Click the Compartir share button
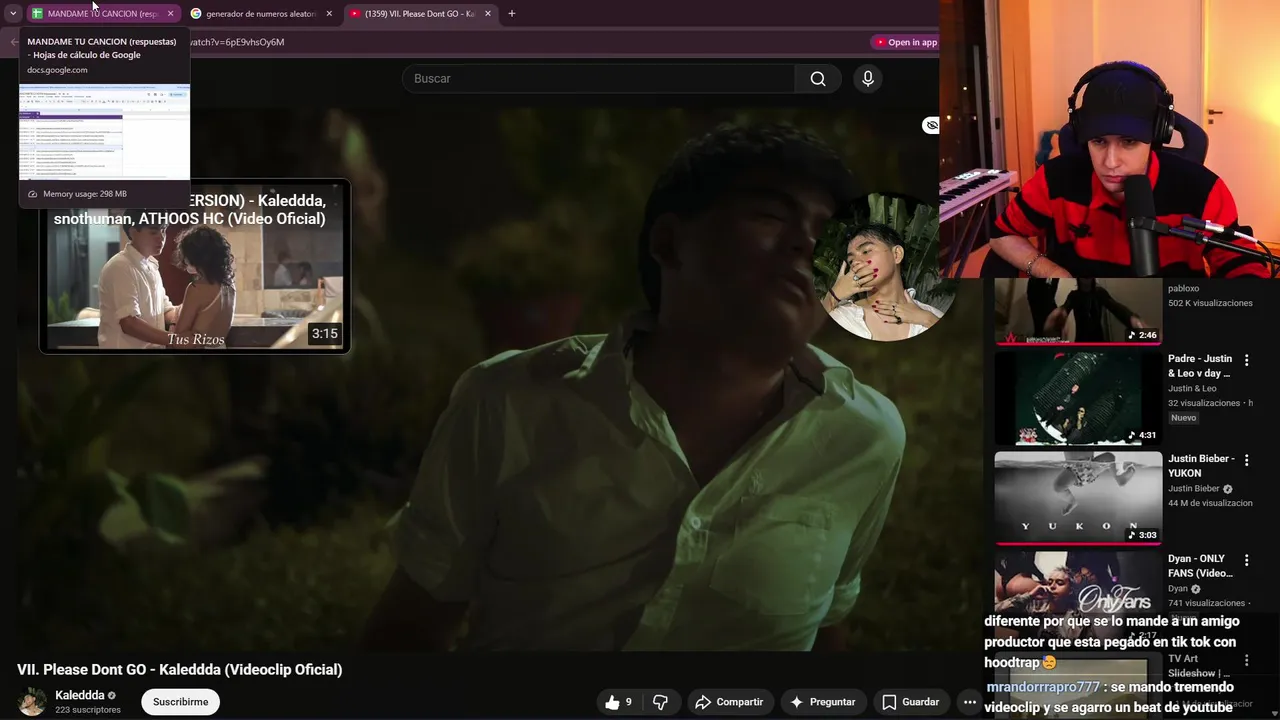Image resolution: width=1280 pixels, height=720 pixels. coord(729,702)
